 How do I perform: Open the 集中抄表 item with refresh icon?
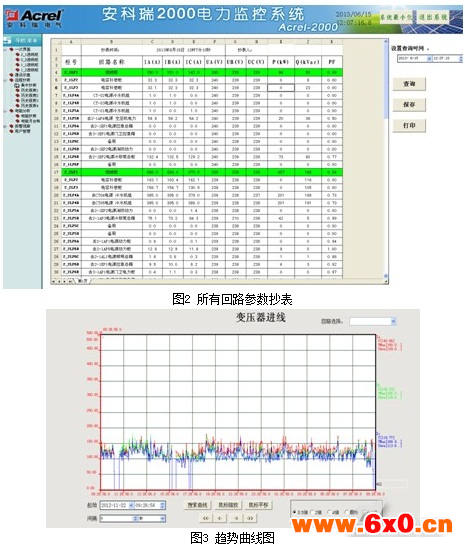(x=27, y=85)
